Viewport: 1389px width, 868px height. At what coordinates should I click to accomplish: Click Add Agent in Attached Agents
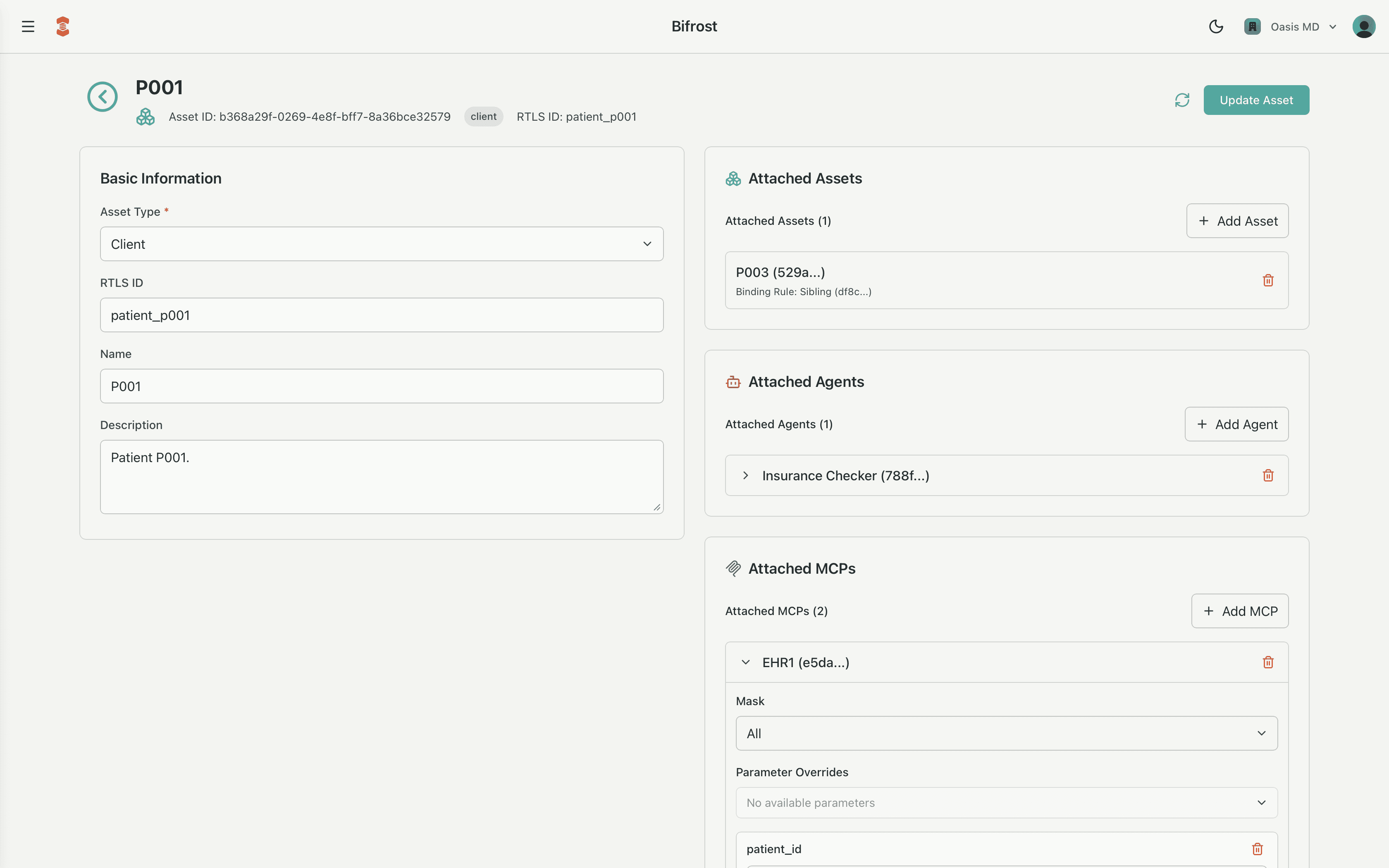pos(1236,424)
